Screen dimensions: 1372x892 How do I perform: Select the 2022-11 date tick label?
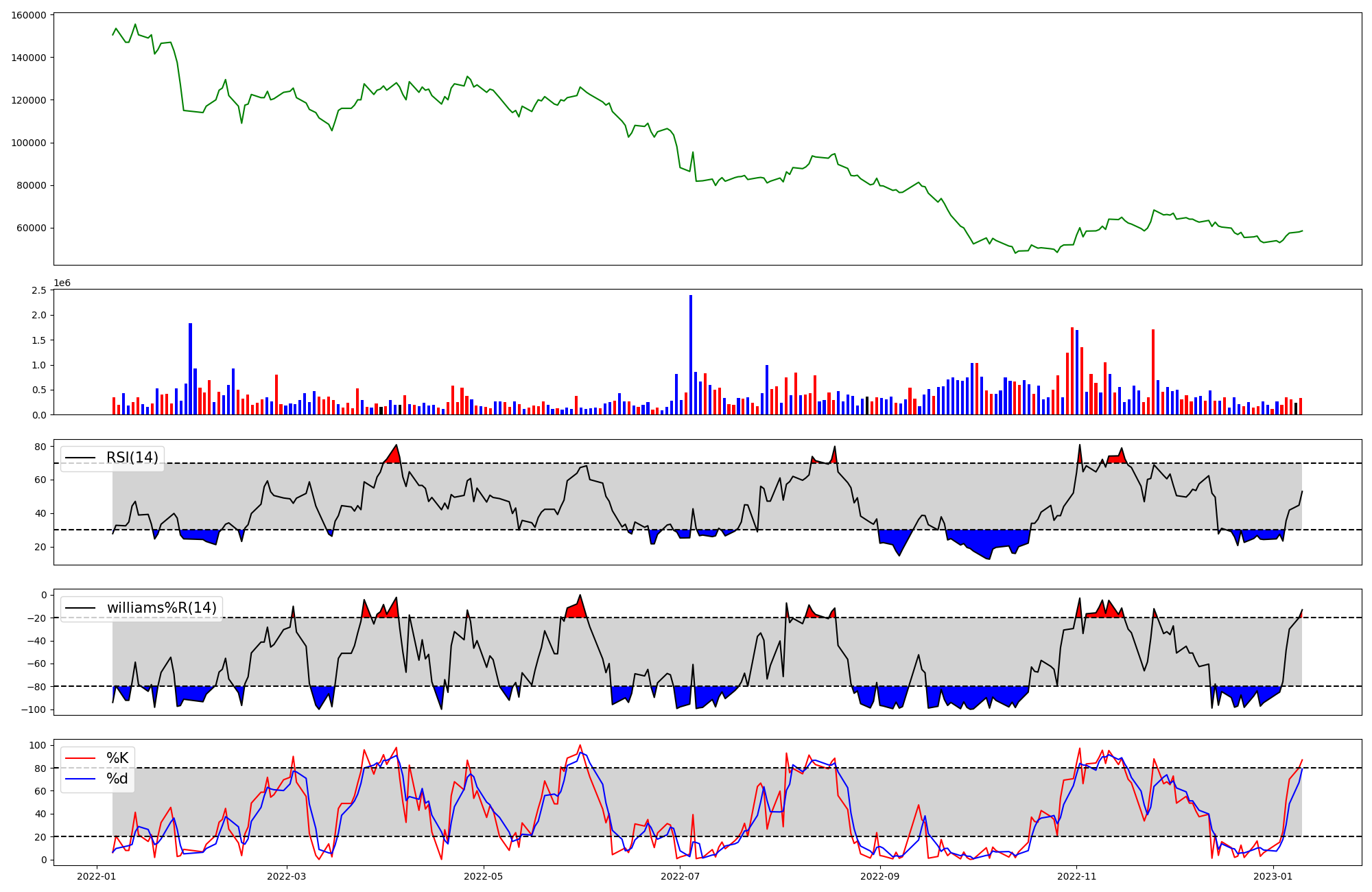[1077, 876]
